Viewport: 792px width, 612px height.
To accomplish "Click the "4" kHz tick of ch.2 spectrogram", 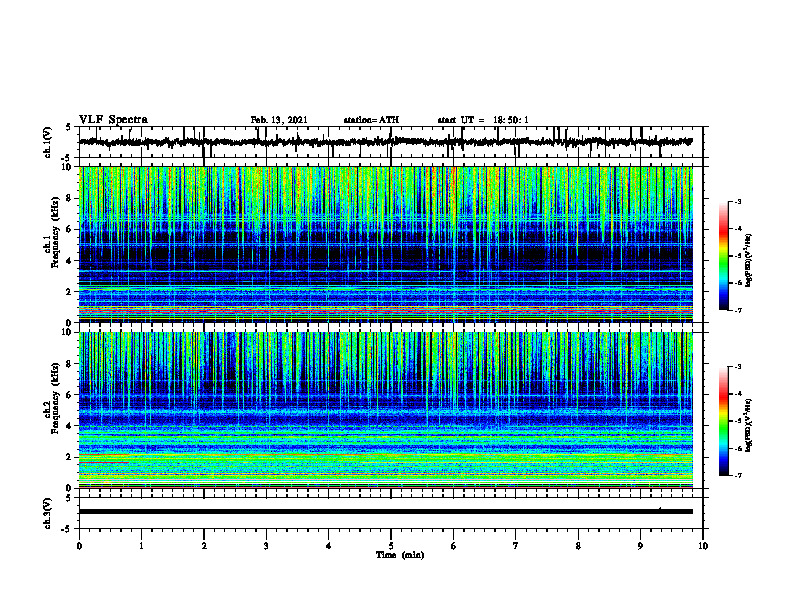I will pyautogui.click(x=70, y=426).
